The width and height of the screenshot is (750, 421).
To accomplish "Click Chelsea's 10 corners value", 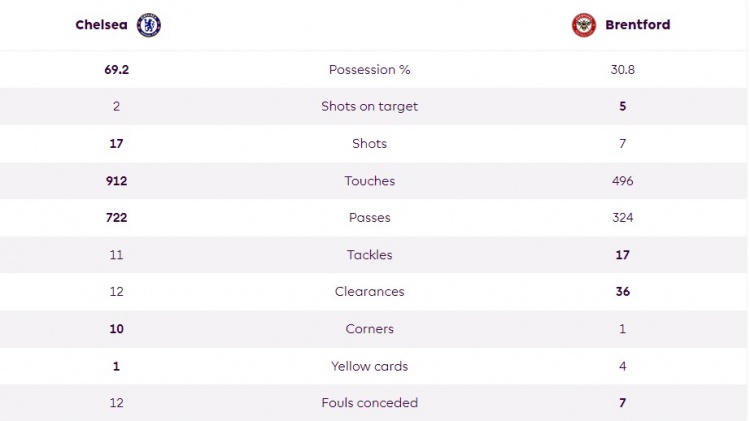I will (117, 329).
